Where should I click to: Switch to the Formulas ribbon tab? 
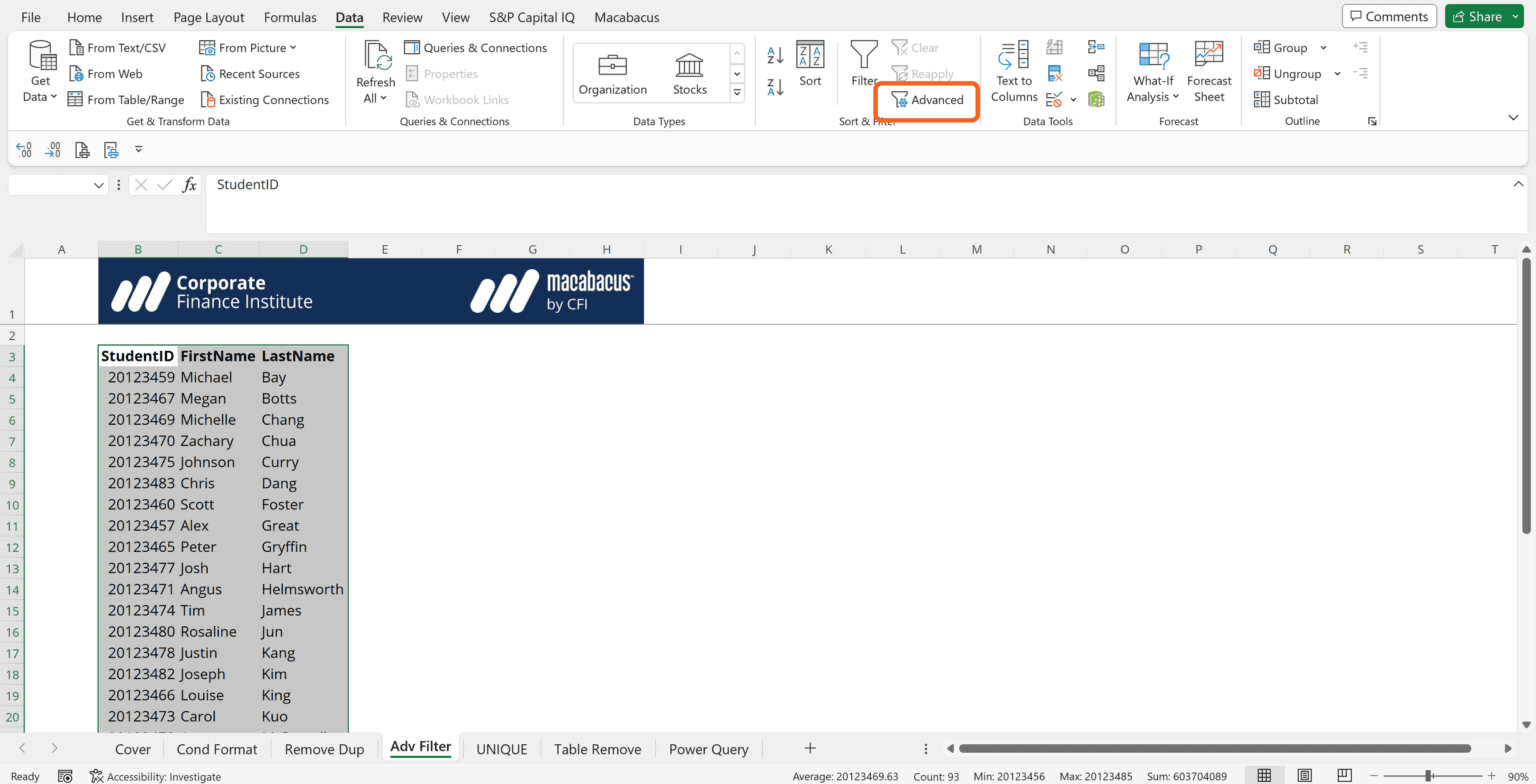290,16
